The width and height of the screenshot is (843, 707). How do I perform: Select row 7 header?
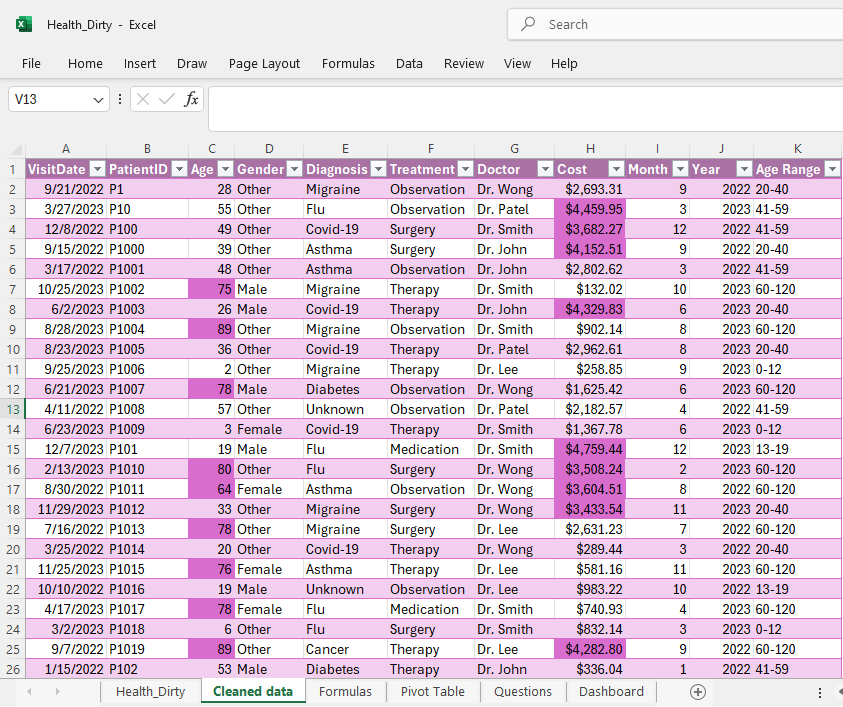coord(13,290)
